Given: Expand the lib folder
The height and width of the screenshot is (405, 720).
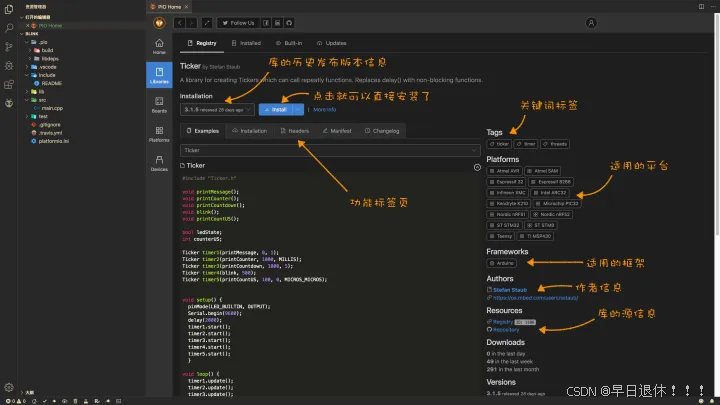Looking at the screenshot, I should [x=27, y=91].
